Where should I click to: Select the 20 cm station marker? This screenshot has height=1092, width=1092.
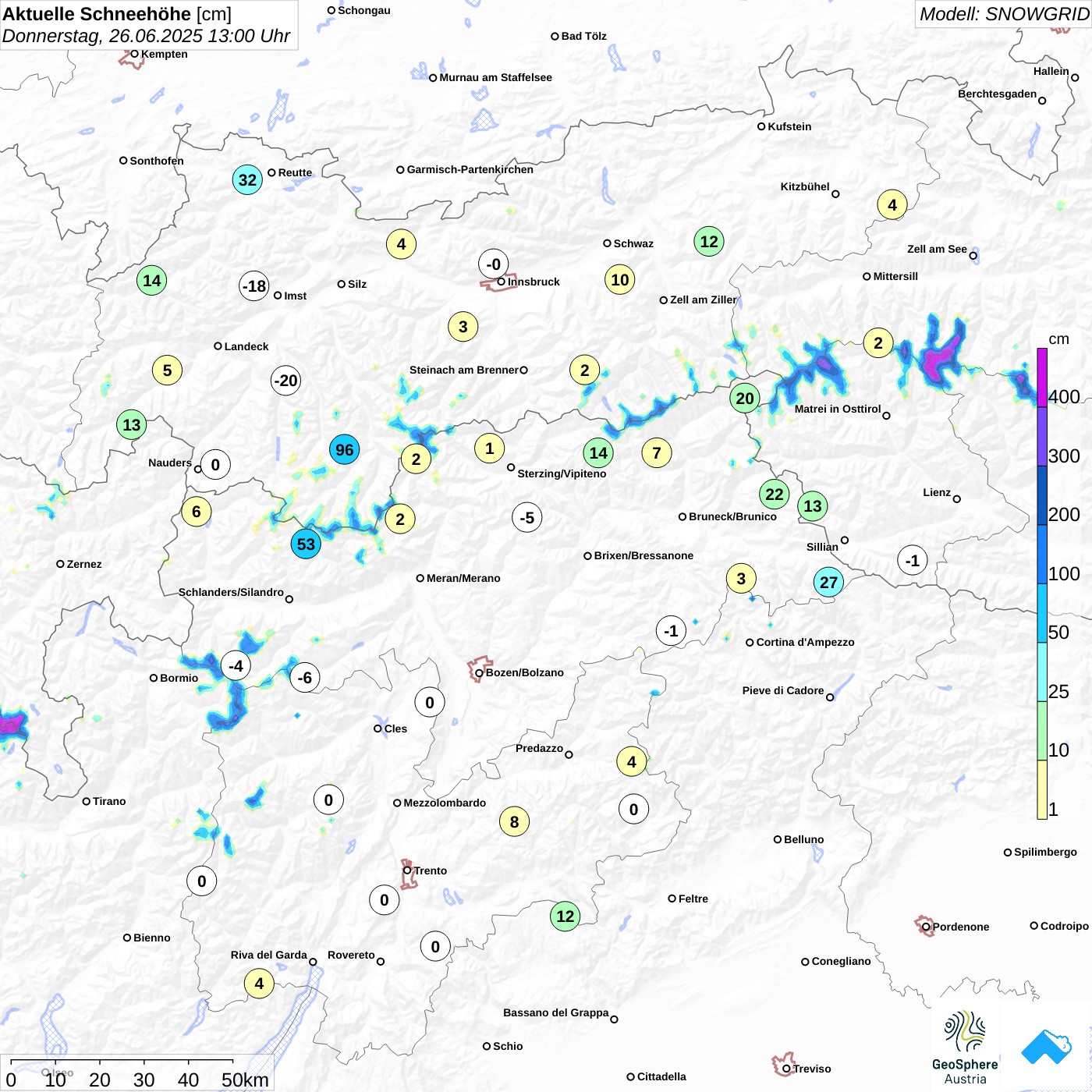tap(745, 399)
